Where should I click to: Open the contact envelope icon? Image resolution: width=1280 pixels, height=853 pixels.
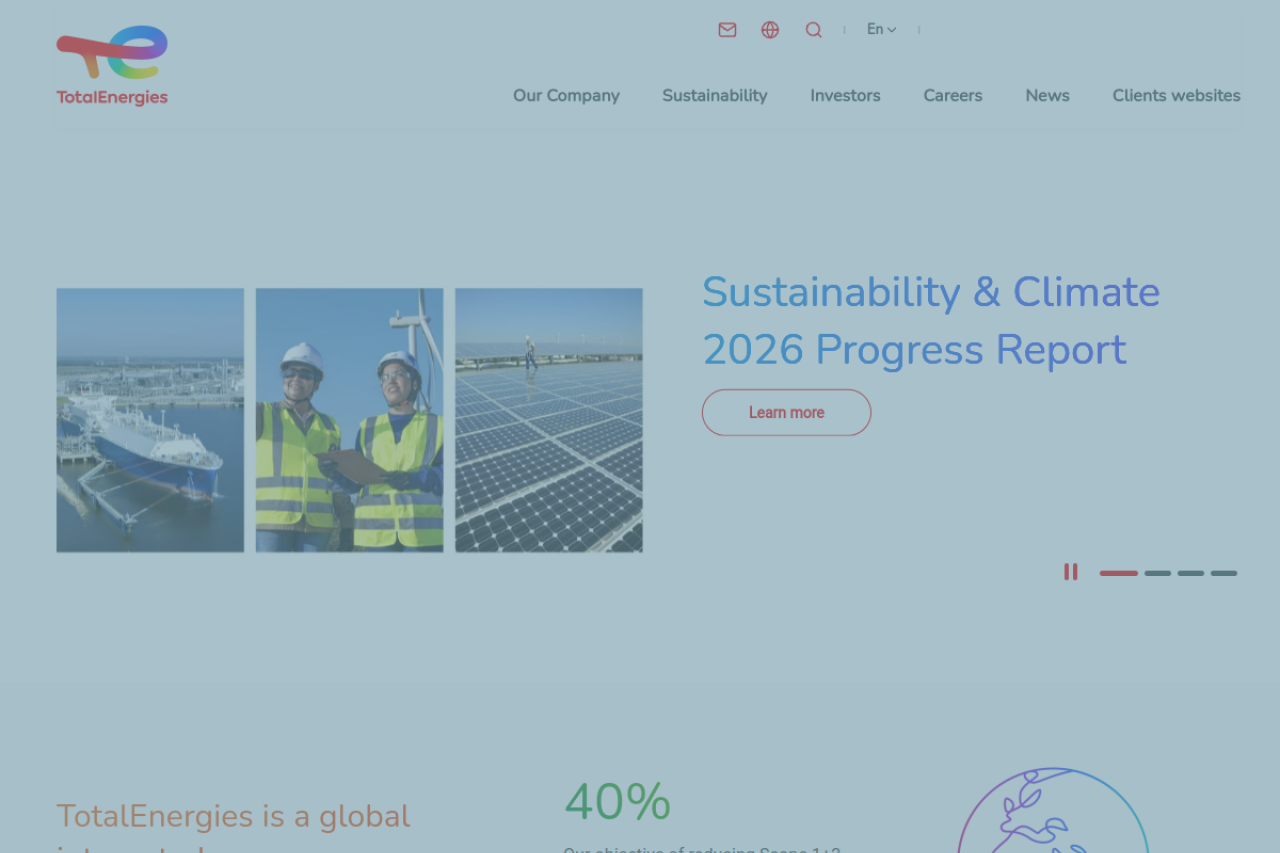point(727,30)
